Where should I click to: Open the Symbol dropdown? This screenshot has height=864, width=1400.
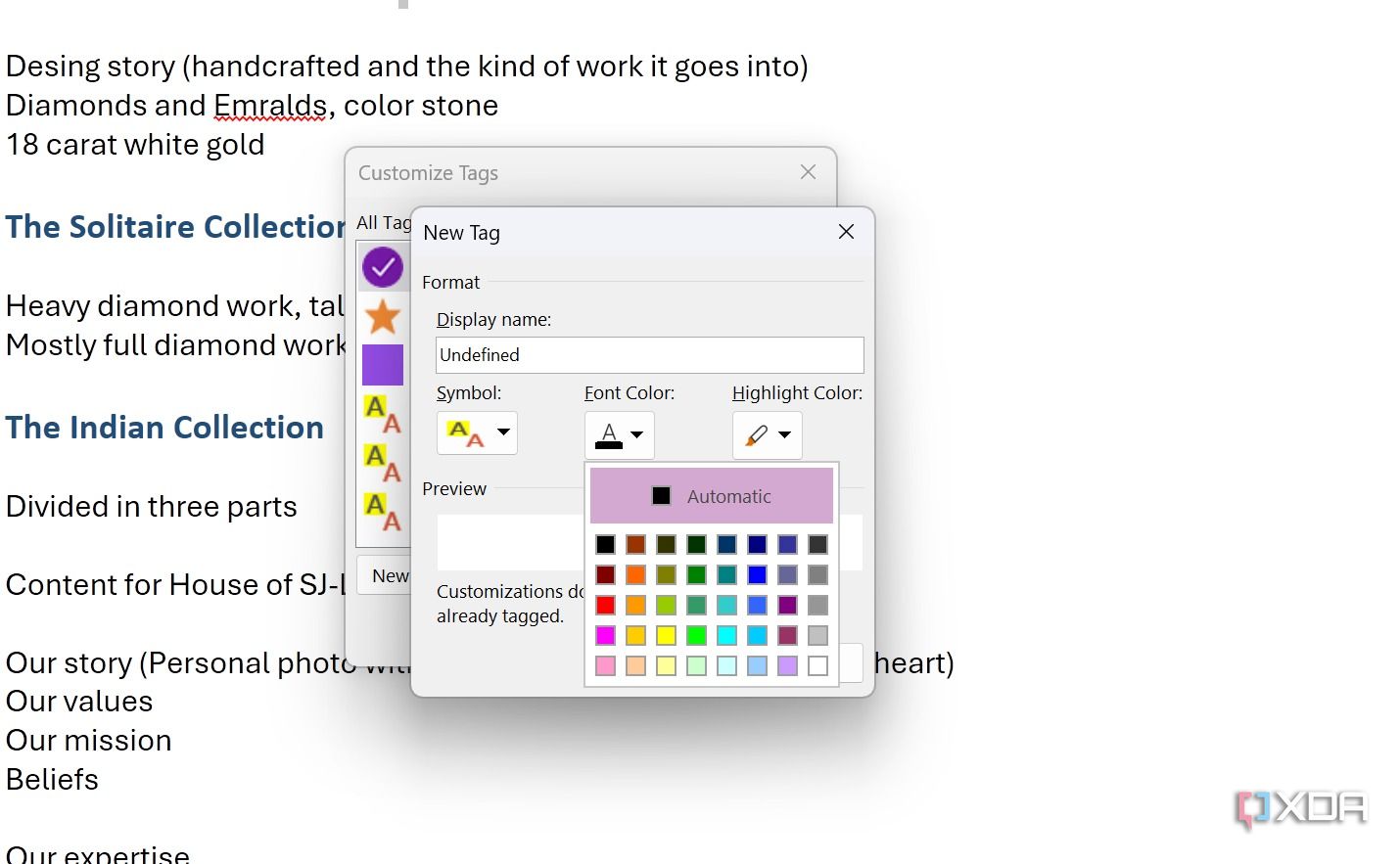click(x=477, y=432)
